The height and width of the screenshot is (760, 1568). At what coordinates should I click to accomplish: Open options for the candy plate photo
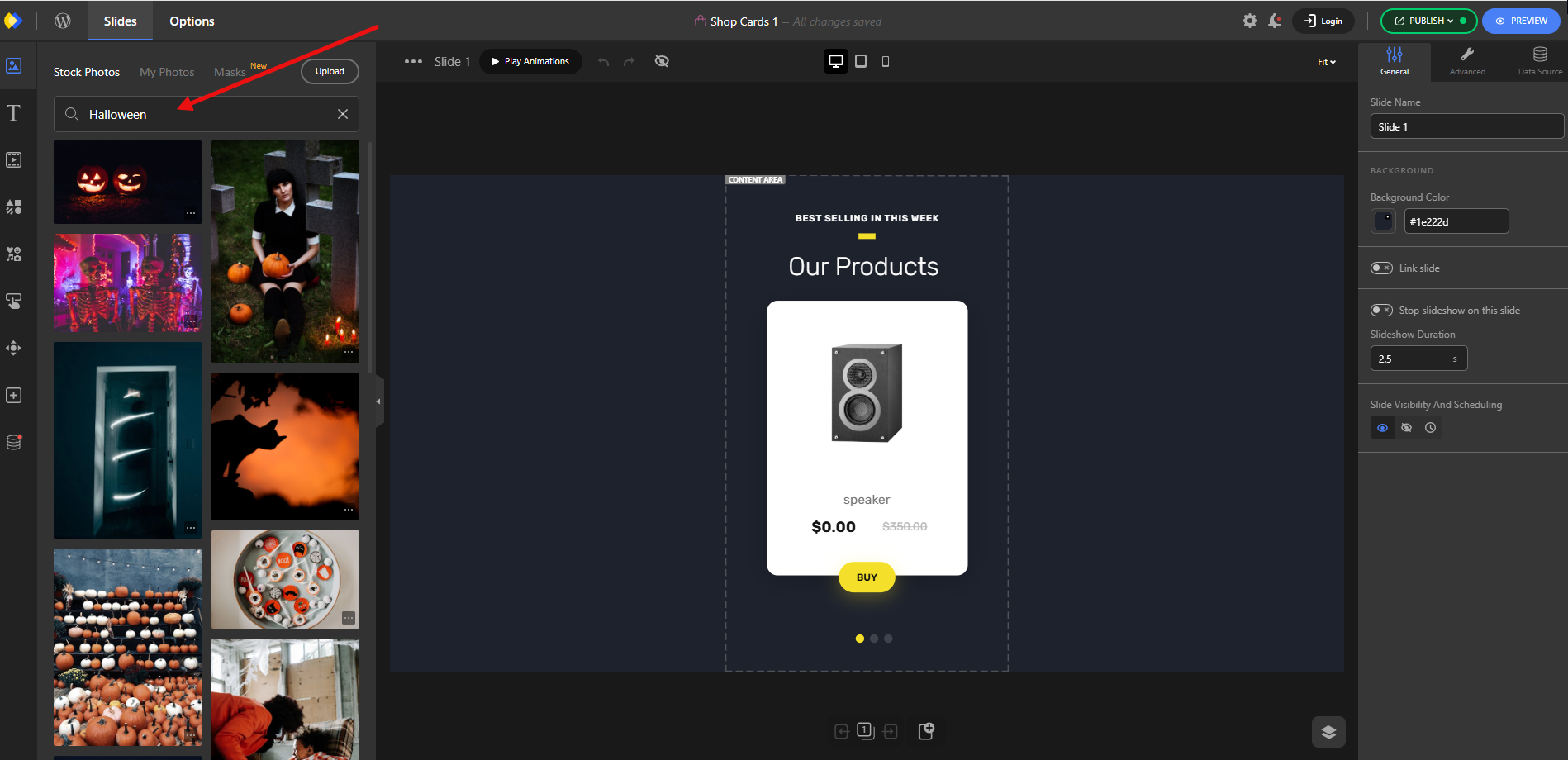pos(349,618)
